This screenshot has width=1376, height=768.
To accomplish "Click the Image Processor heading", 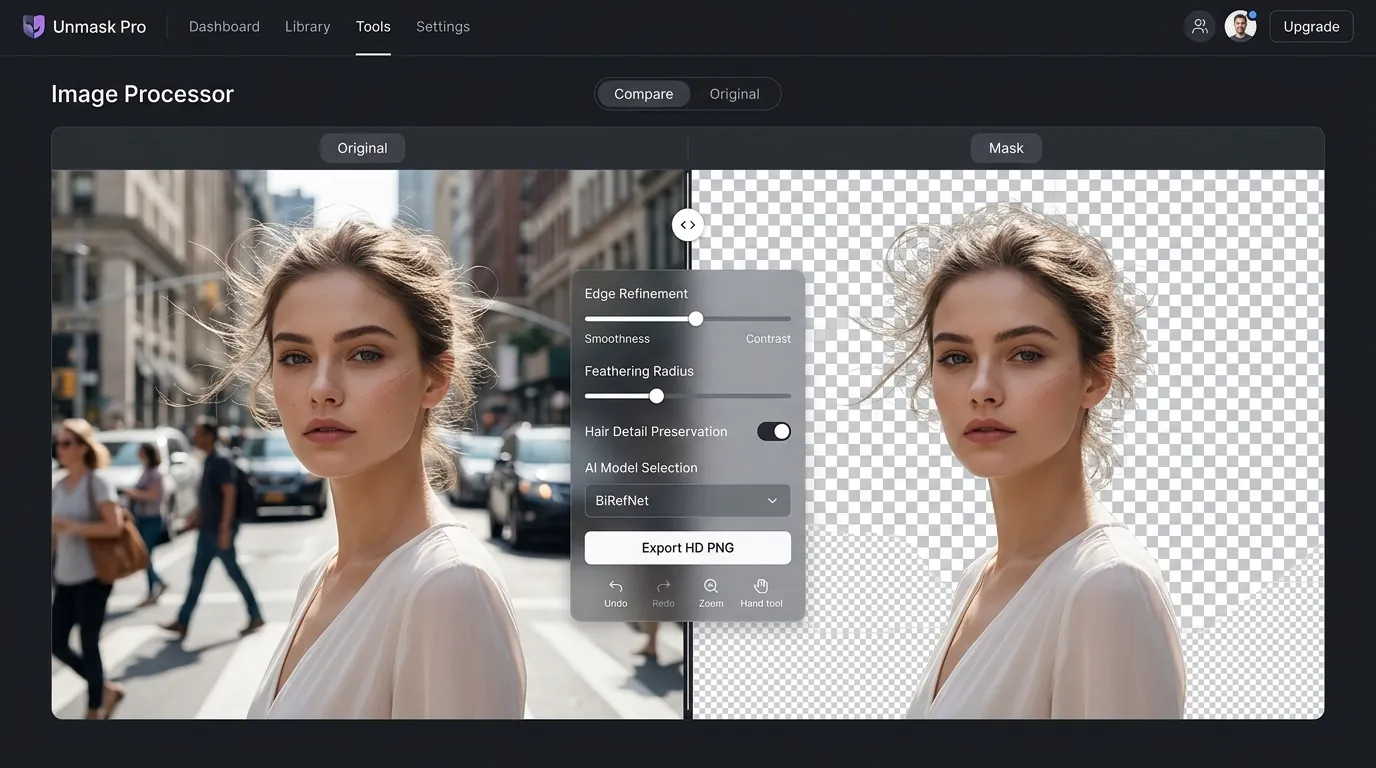I will [142, 94].
